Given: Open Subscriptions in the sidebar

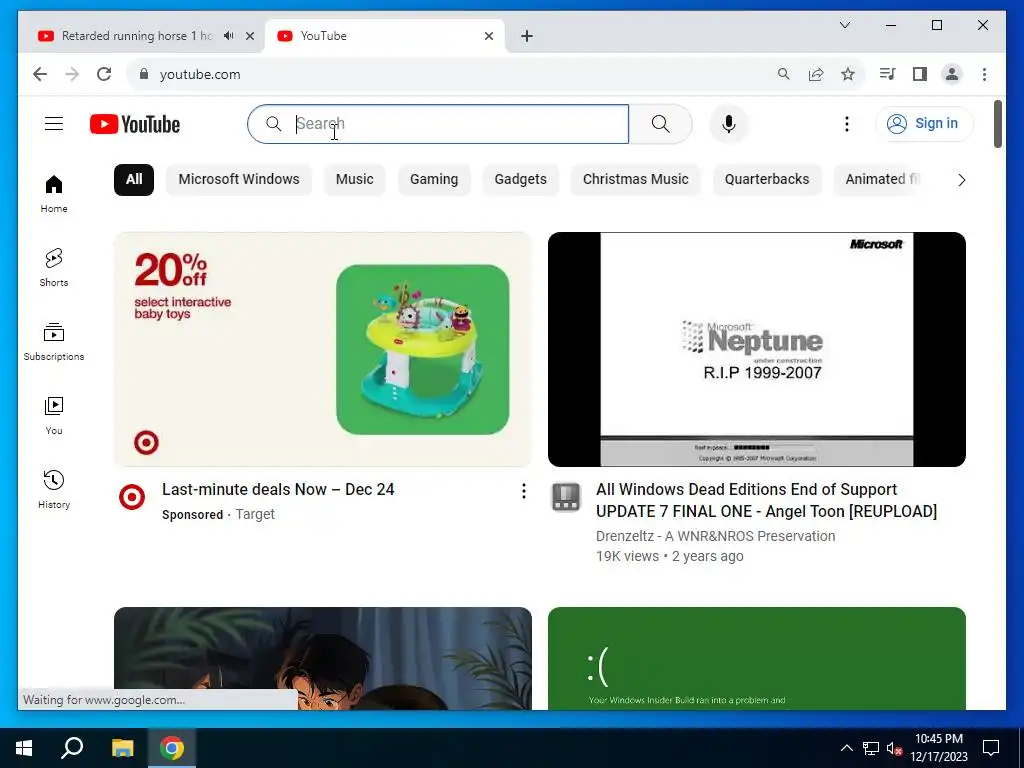Looking at the screenshot, I should coord(54,342).
